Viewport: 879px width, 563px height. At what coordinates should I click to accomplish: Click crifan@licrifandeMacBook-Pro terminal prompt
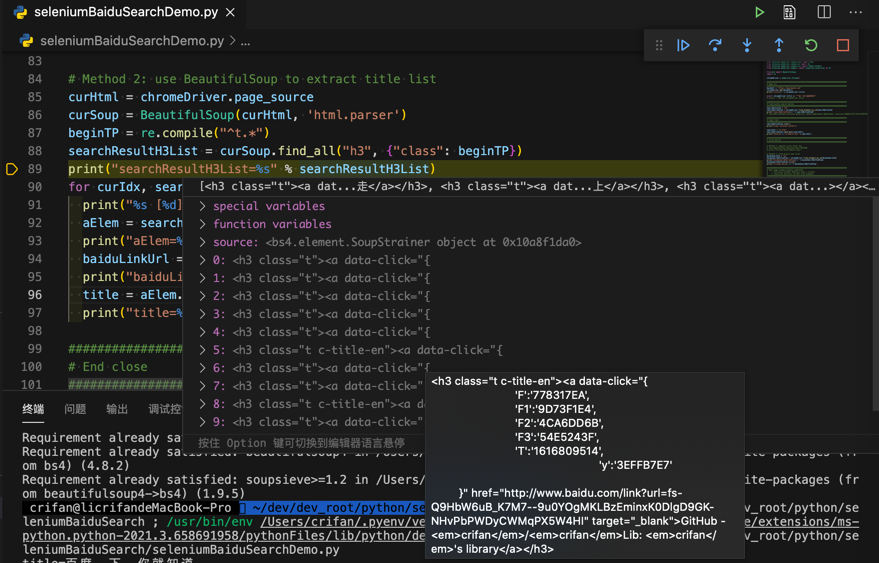[x=130, y=507]
